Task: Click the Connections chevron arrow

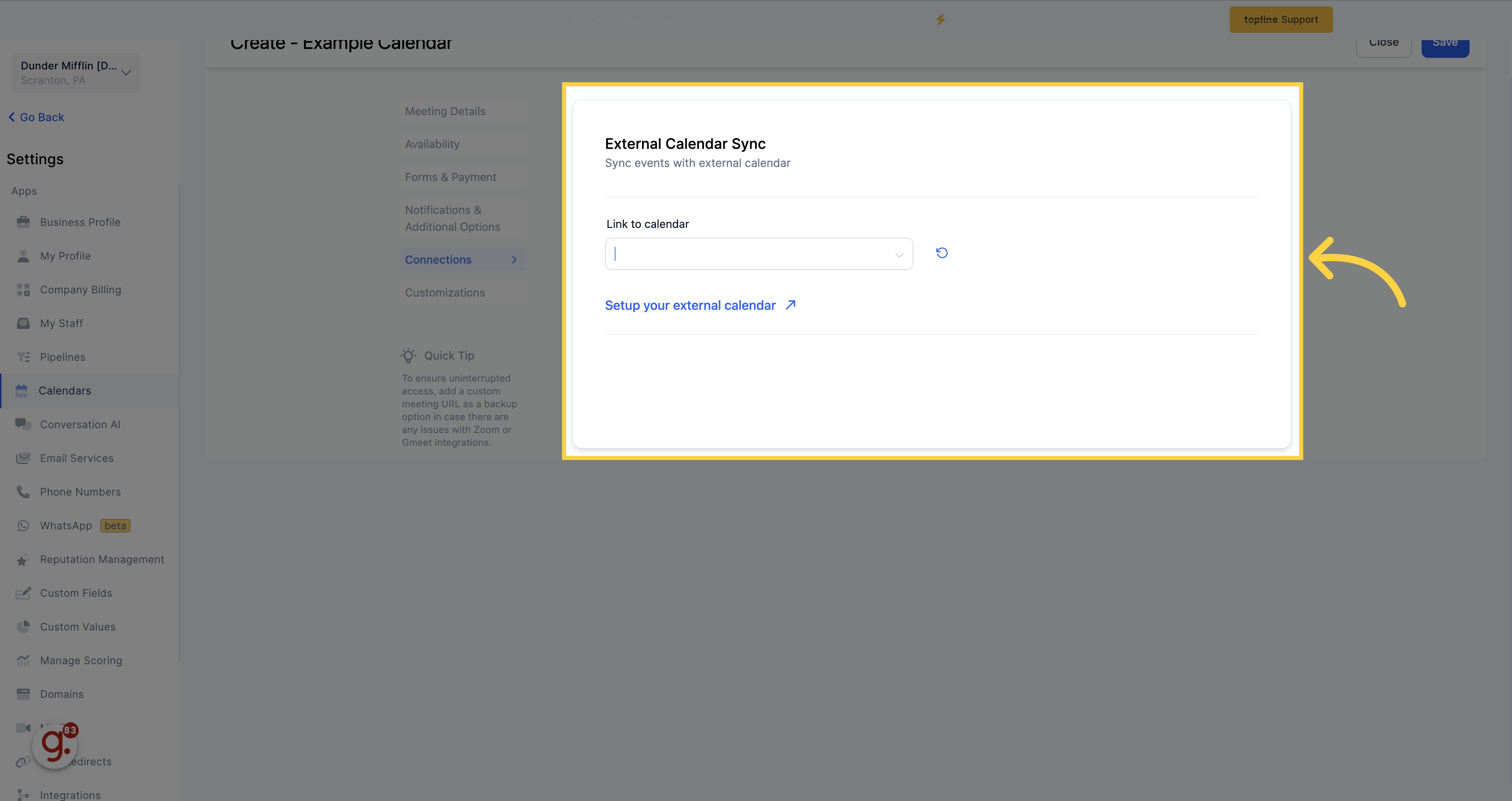Action: pyautogui.click(x=514, y=260)
